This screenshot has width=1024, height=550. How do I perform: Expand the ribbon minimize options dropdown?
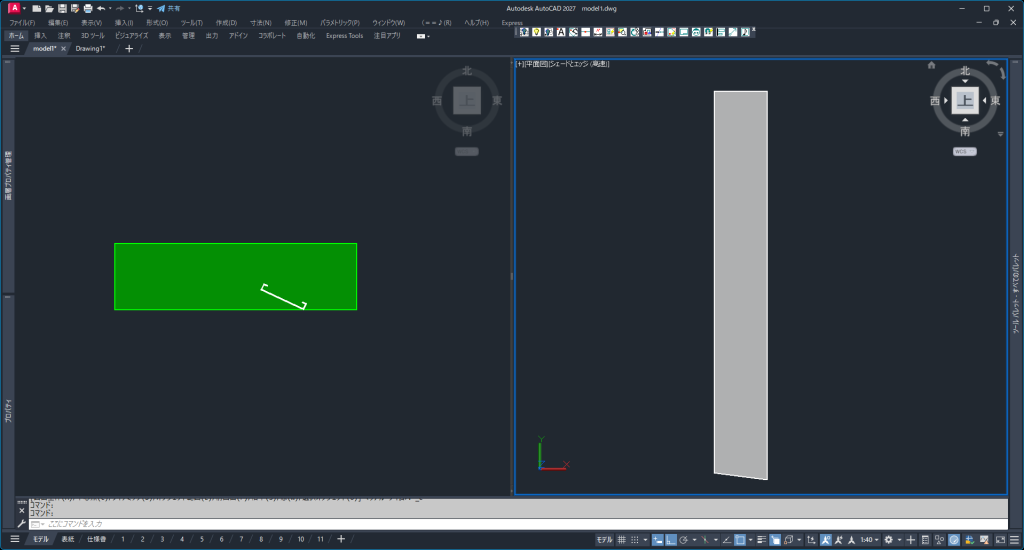423,35
